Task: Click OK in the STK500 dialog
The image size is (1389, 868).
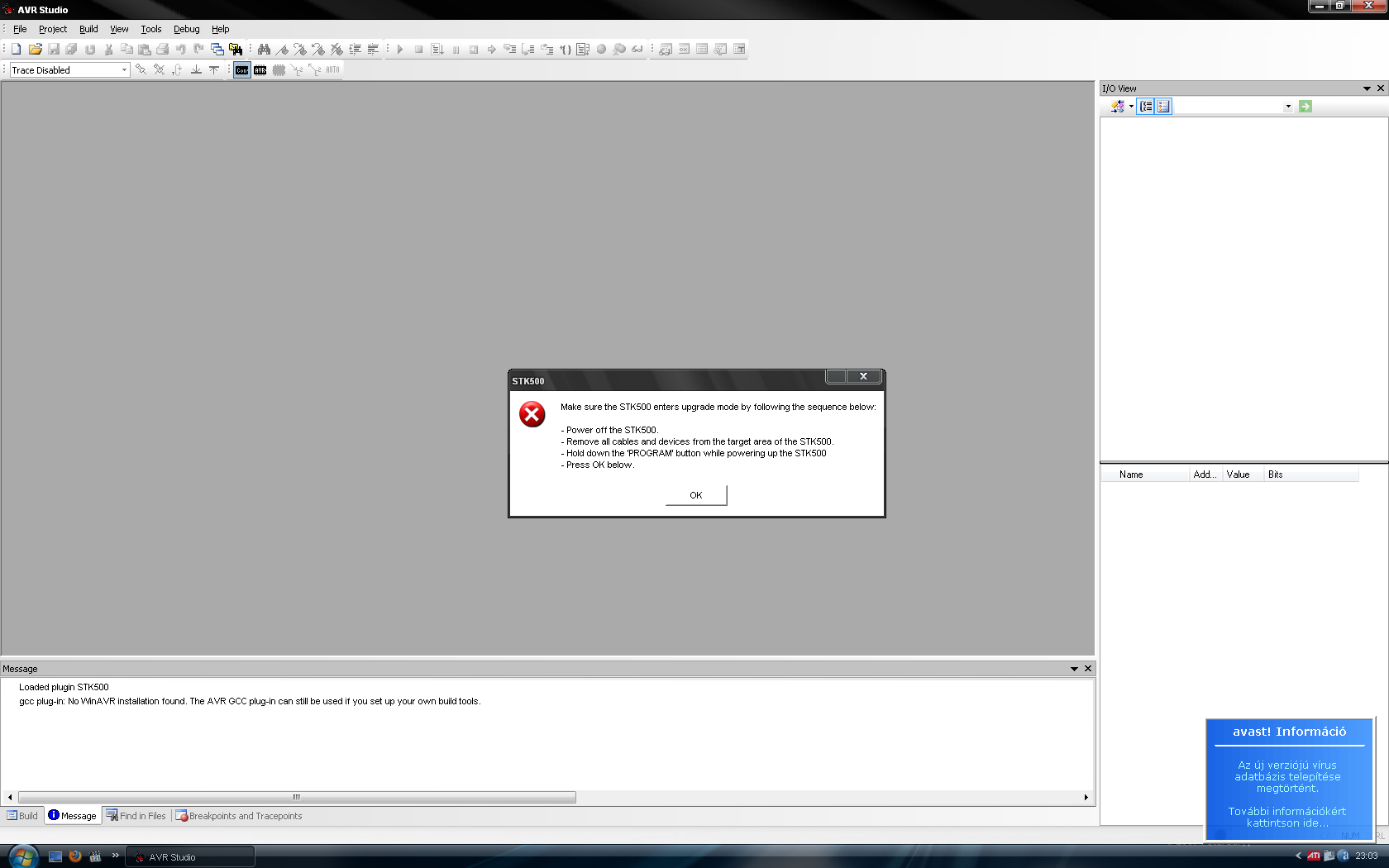Action: pos(696,495)
